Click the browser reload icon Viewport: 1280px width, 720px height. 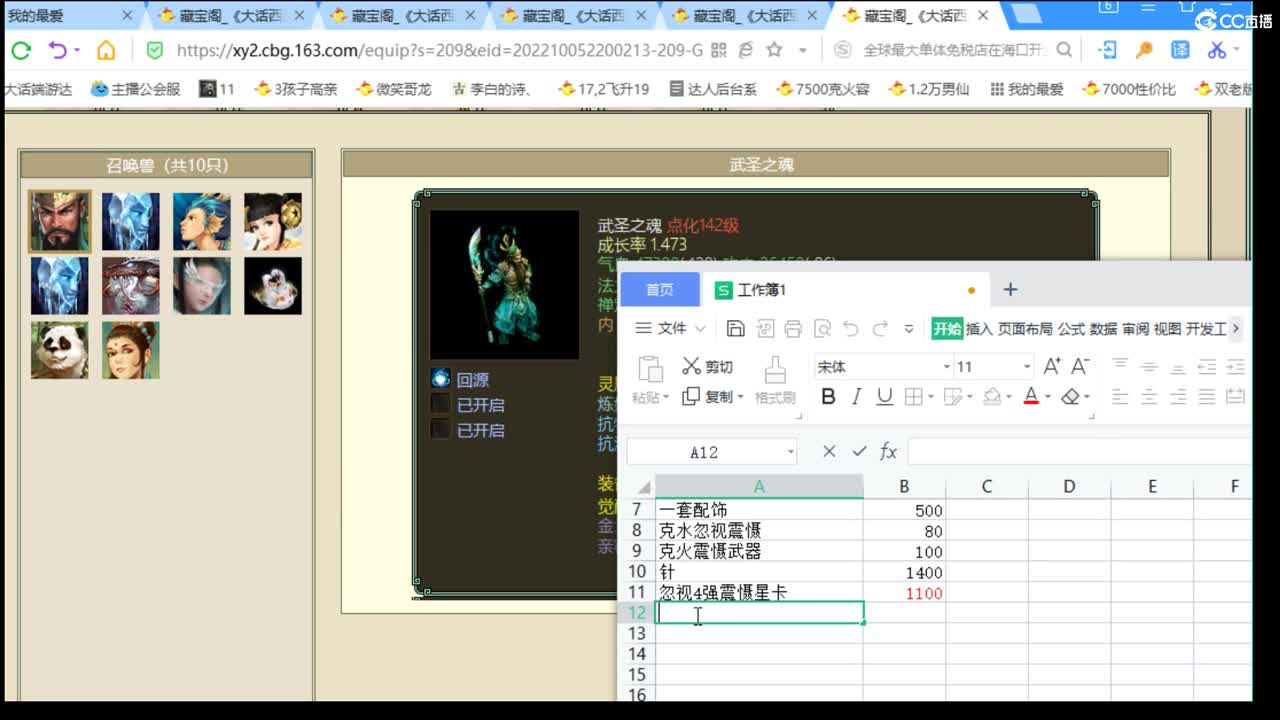[20, 50]
